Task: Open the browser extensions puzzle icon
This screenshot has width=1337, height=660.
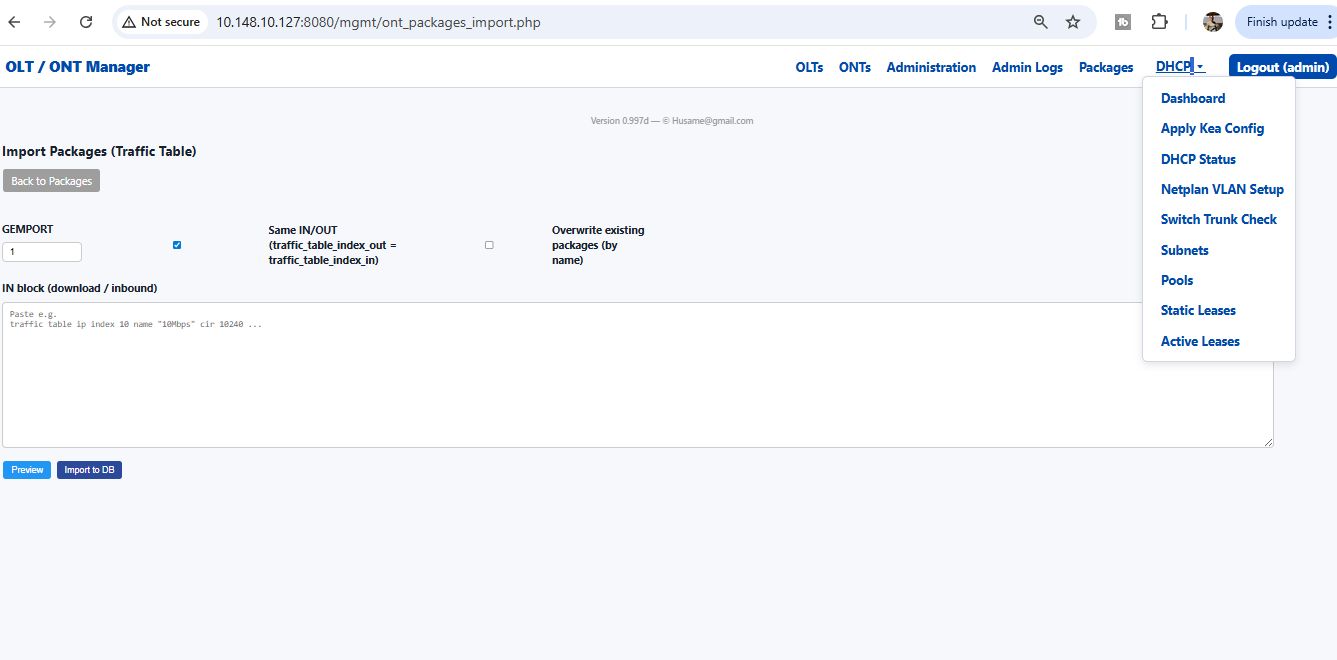Action: point(1159,20)
